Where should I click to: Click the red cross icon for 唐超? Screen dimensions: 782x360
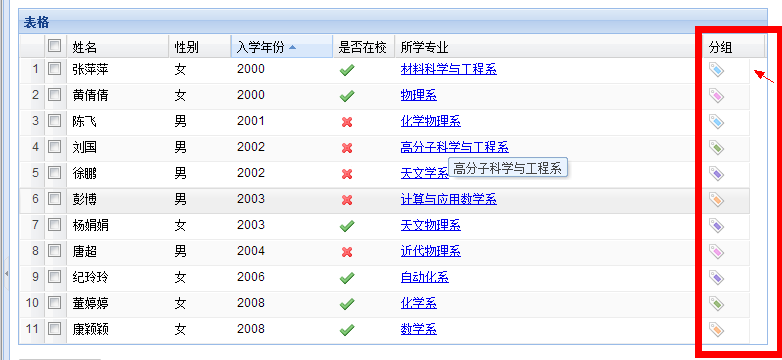347,252
